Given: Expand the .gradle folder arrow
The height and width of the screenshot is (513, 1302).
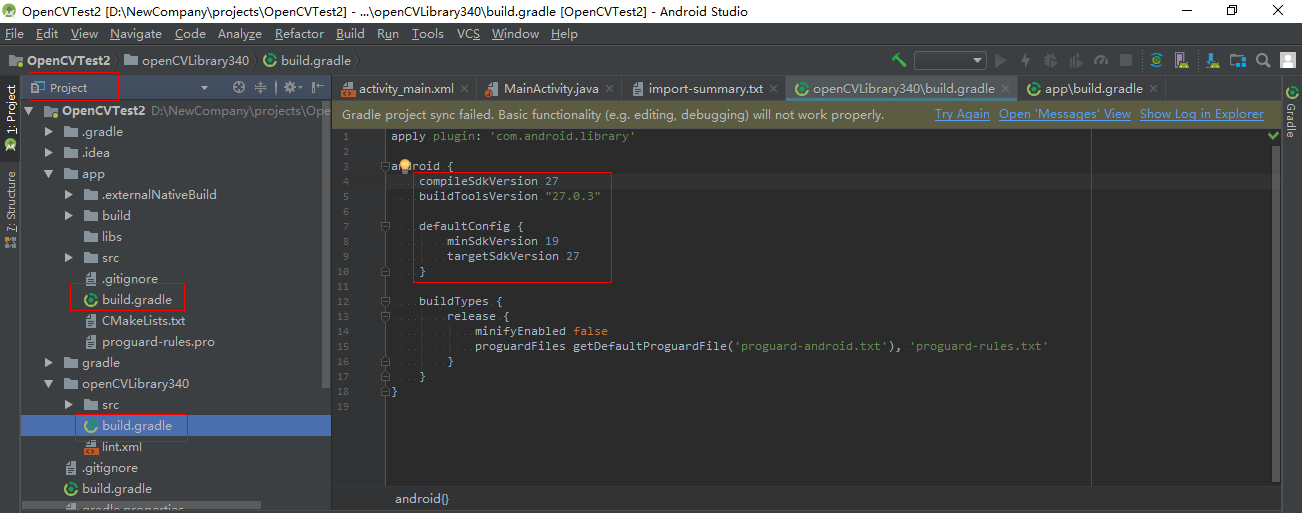Looking at the screenshot, I should pos(49,132).
